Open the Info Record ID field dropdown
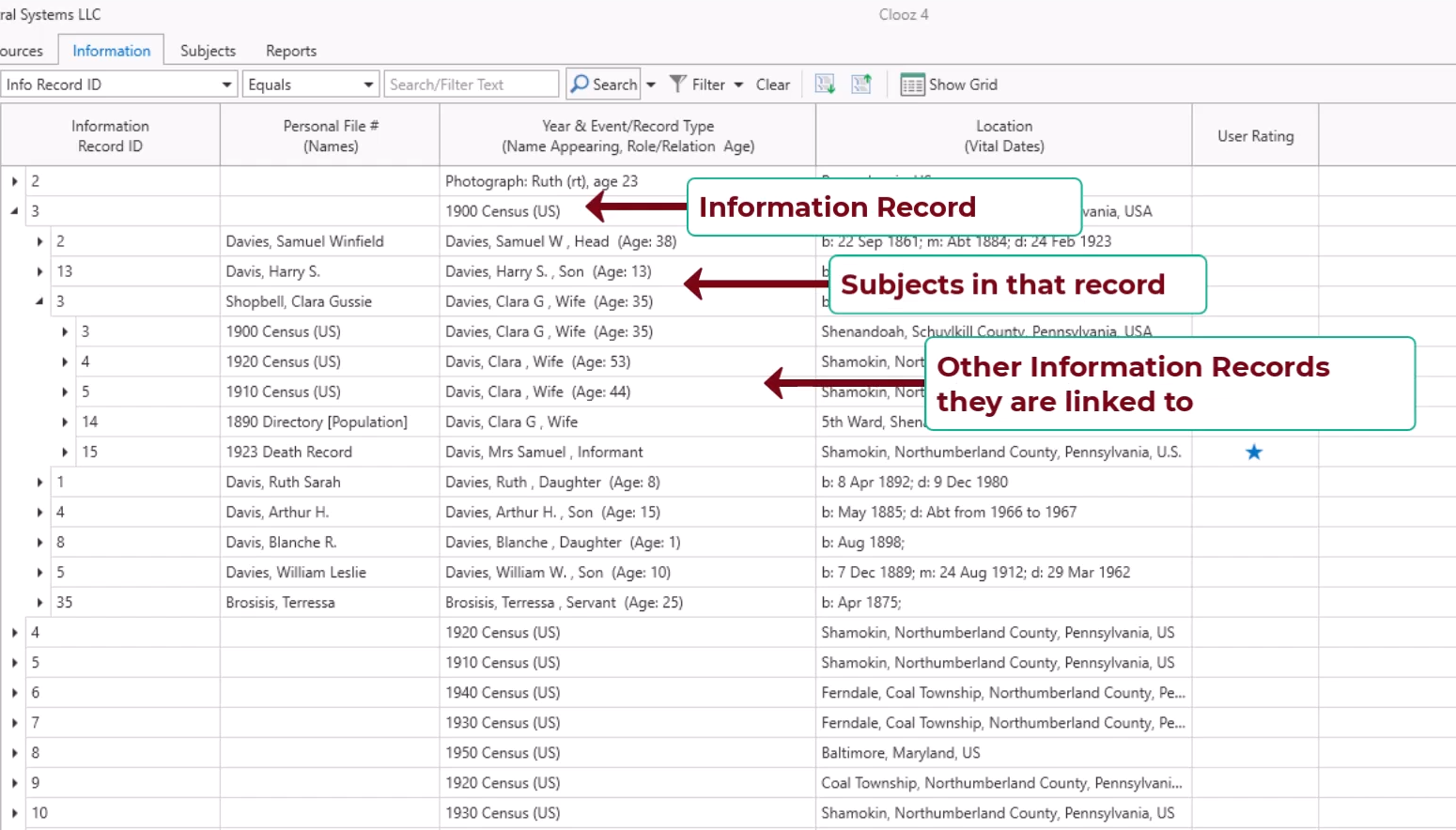 226,85
